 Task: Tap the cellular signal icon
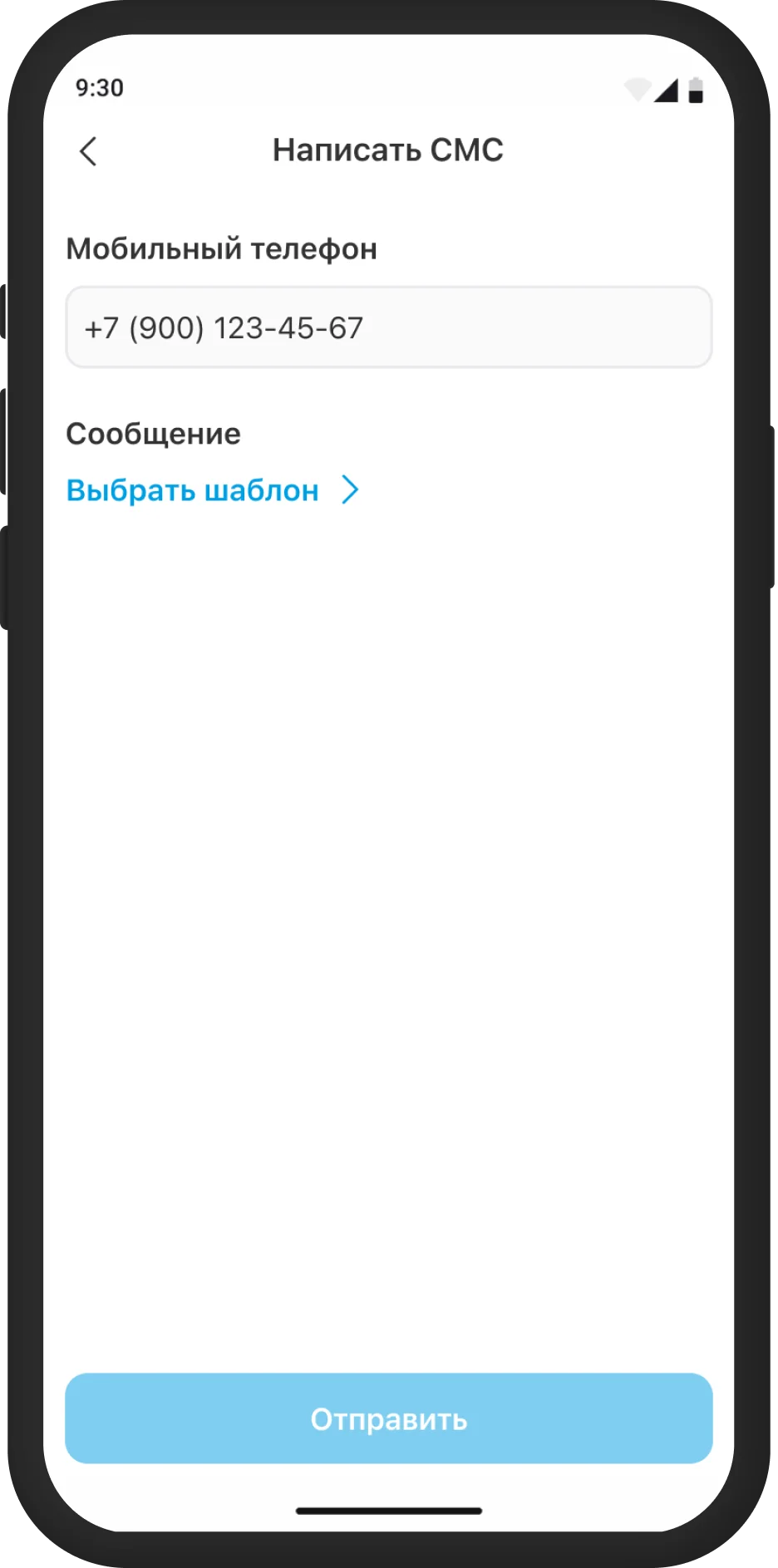[x=667, y=90]
